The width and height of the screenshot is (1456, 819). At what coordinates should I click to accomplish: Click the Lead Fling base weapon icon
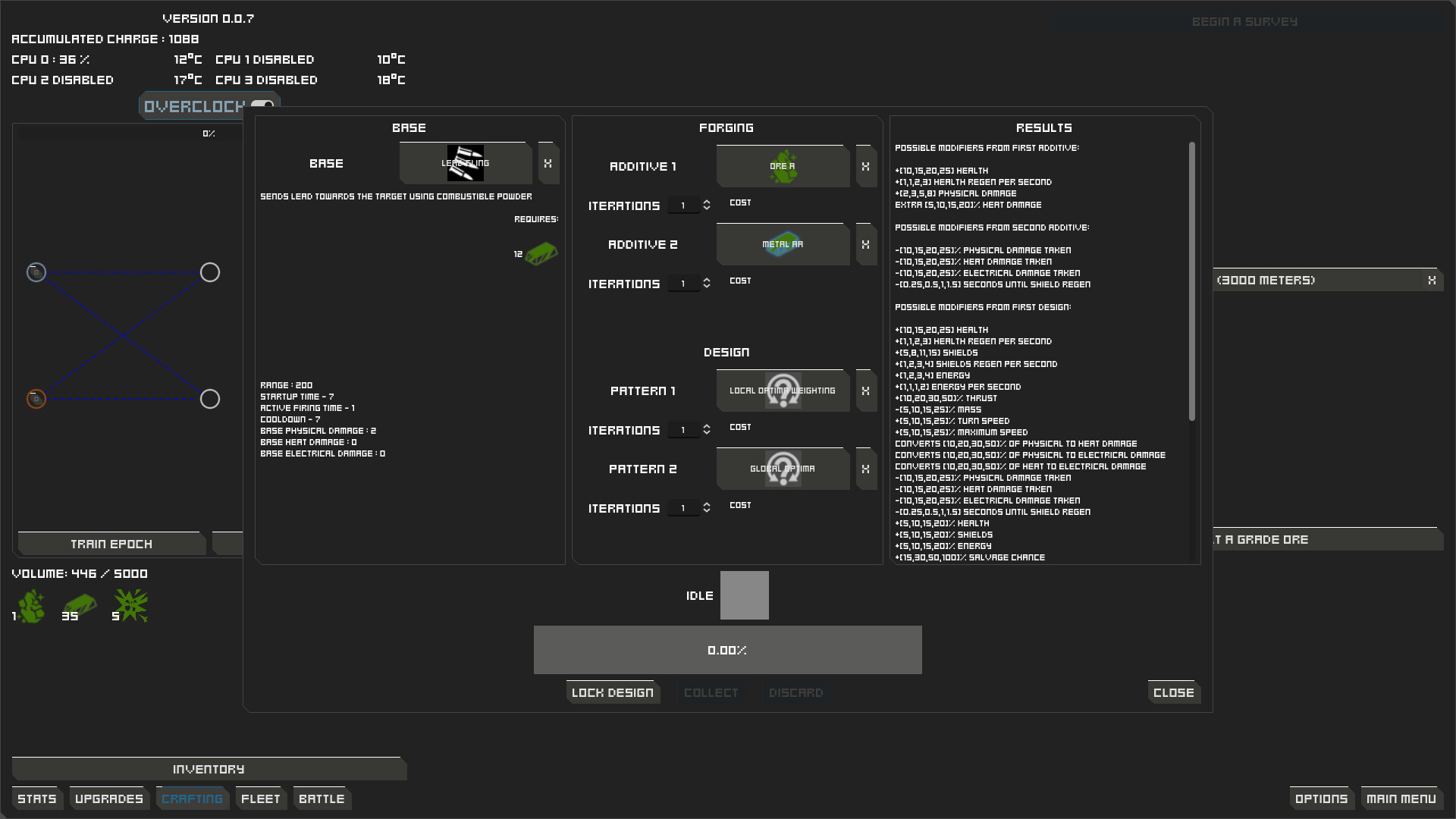[x=465, y=163]
